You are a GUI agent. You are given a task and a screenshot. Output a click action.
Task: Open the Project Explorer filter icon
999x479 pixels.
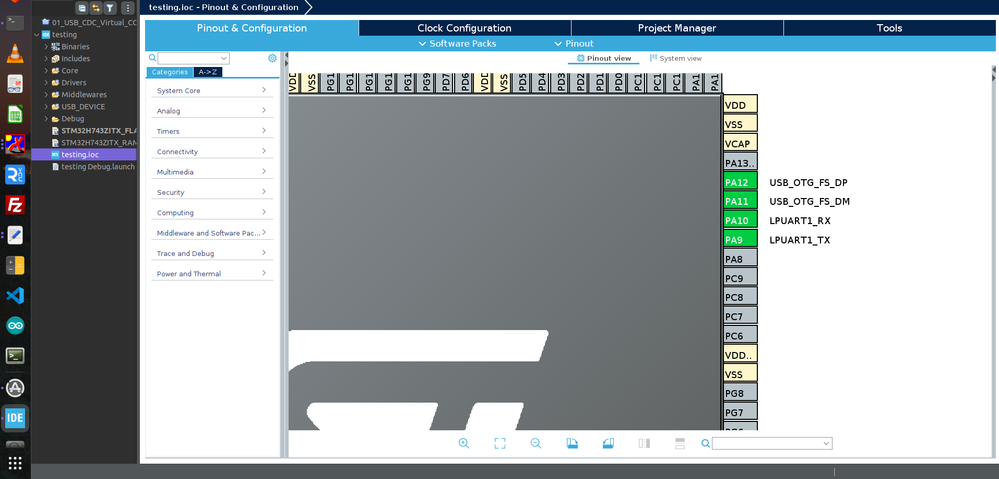110,8
